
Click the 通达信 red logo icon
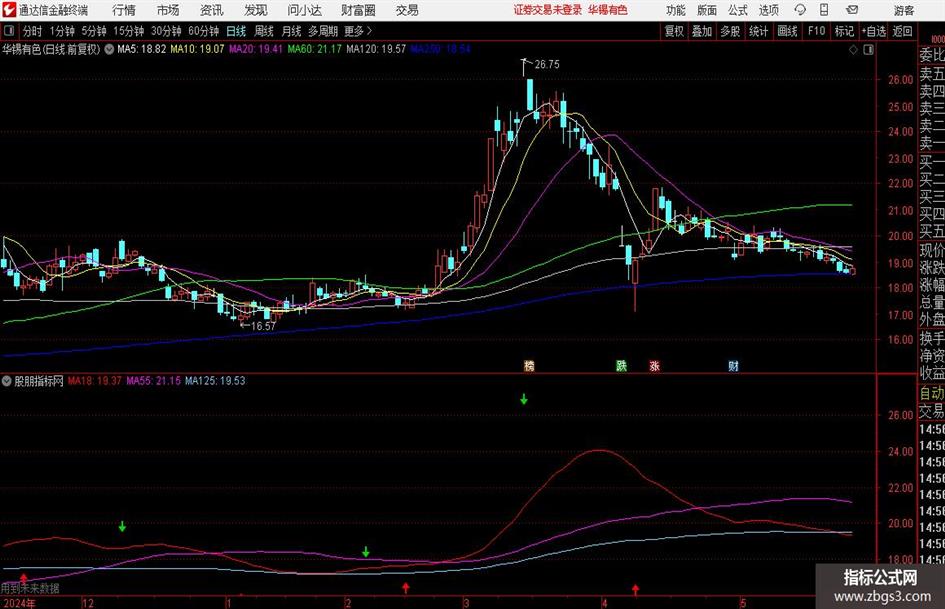tap(8, 10)
